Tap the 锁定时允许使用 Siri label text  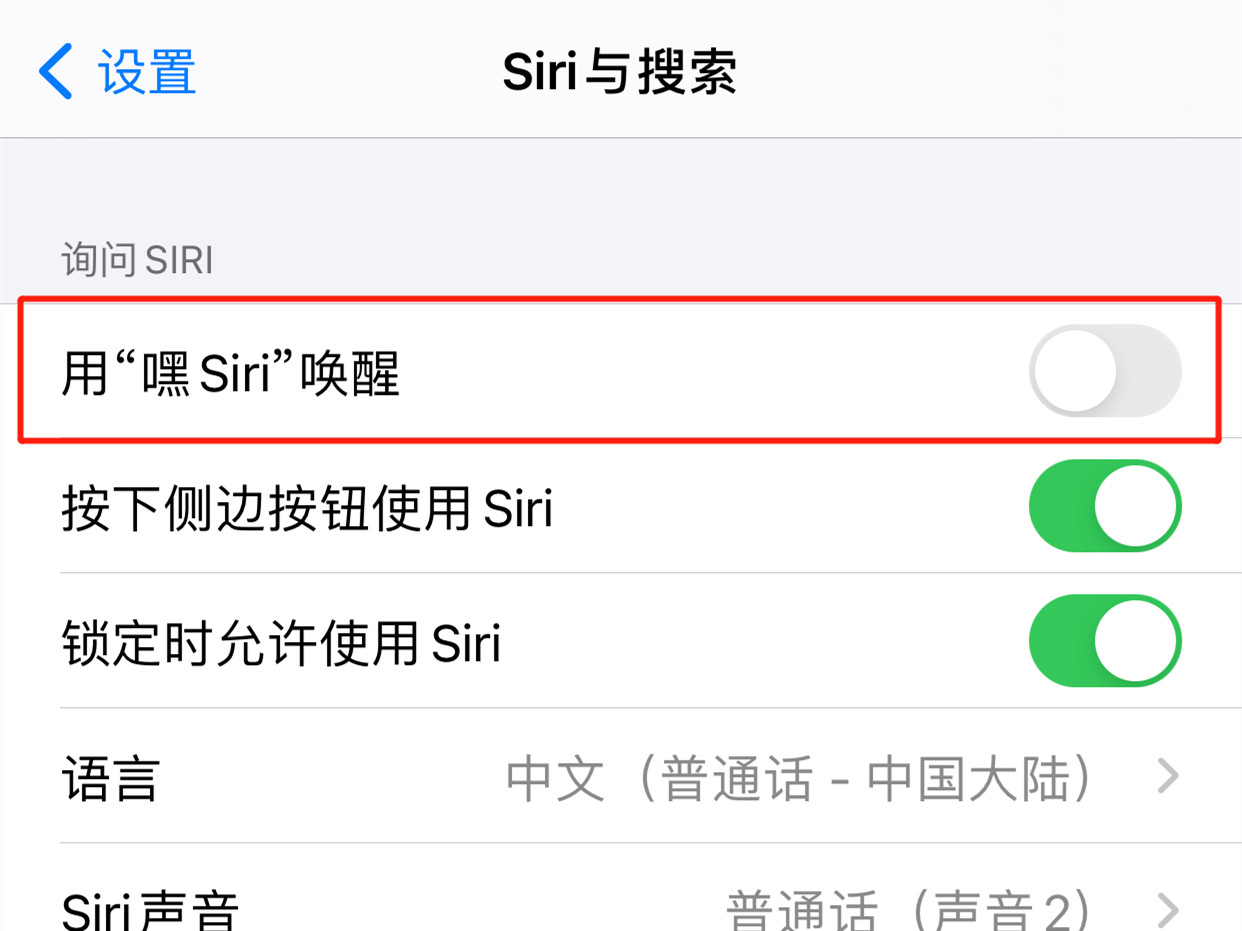pos(281,643)
